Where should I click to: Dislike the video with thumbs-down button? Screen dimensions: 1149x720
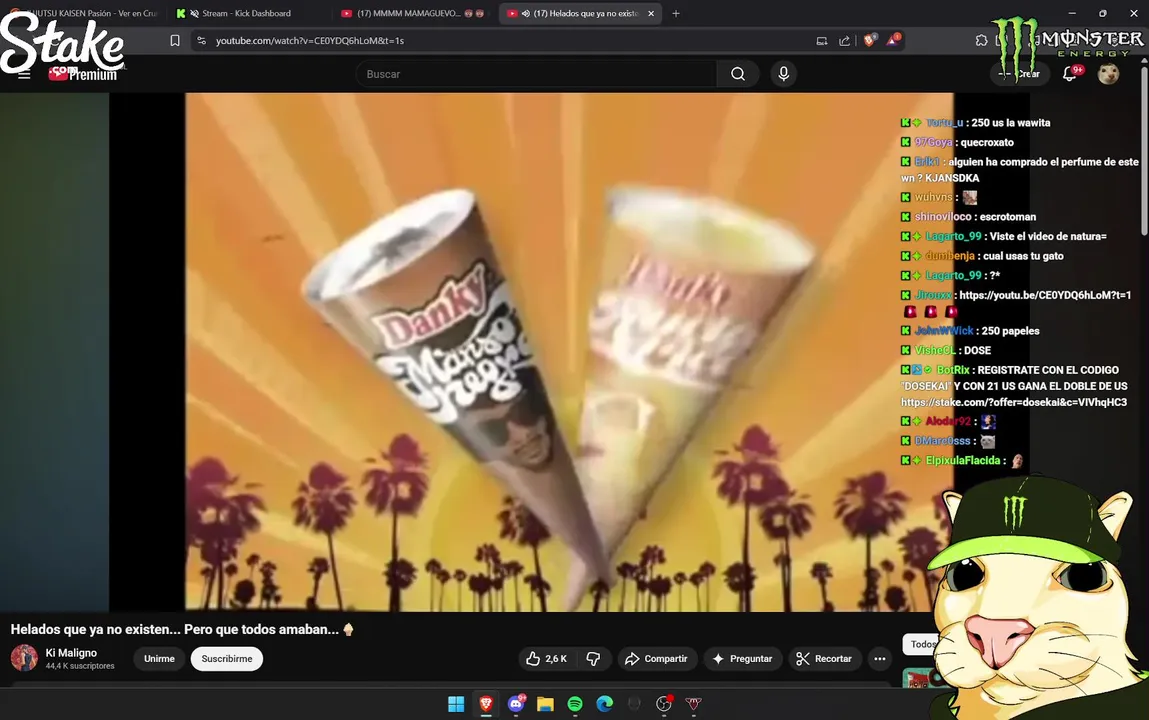(x=594, y=659)
